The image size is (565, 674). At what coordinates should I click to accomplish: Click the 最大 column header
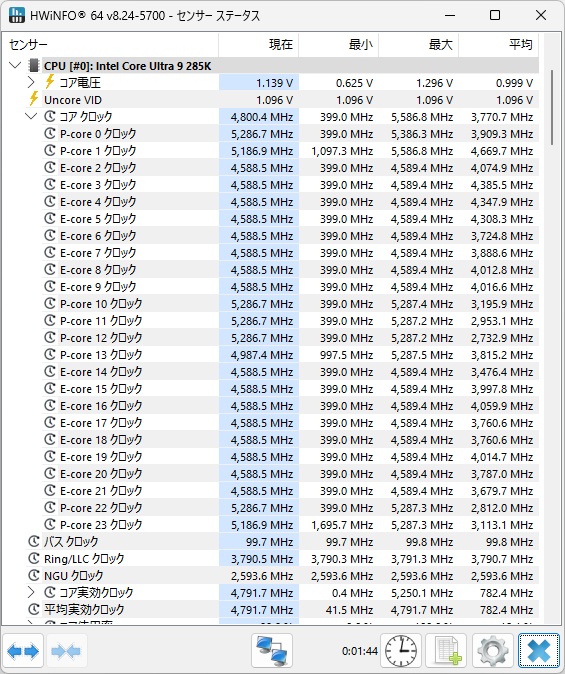coord(419,44)
